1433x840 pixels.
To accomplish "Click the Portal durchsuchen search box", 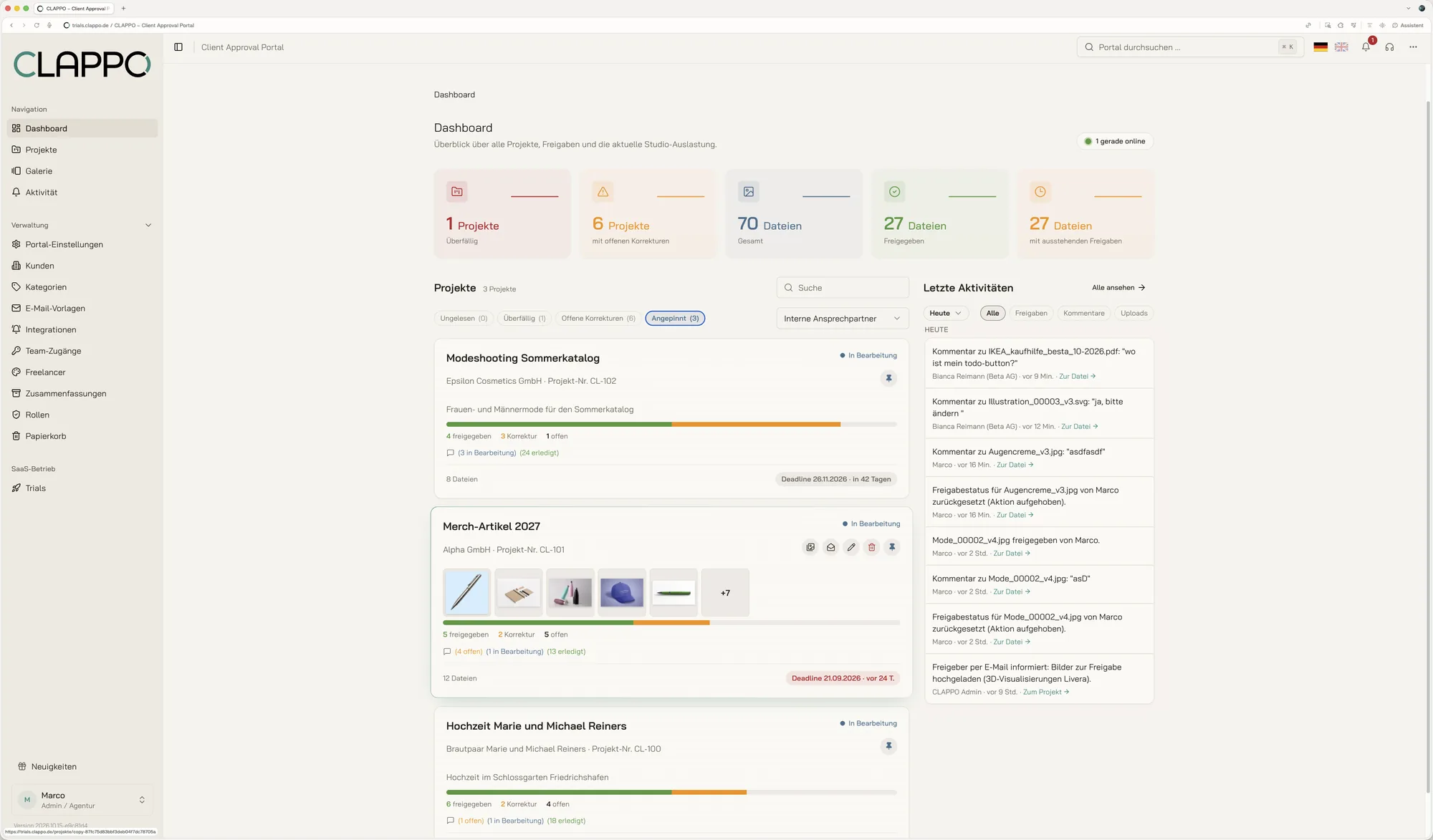I will point(1190,47).
